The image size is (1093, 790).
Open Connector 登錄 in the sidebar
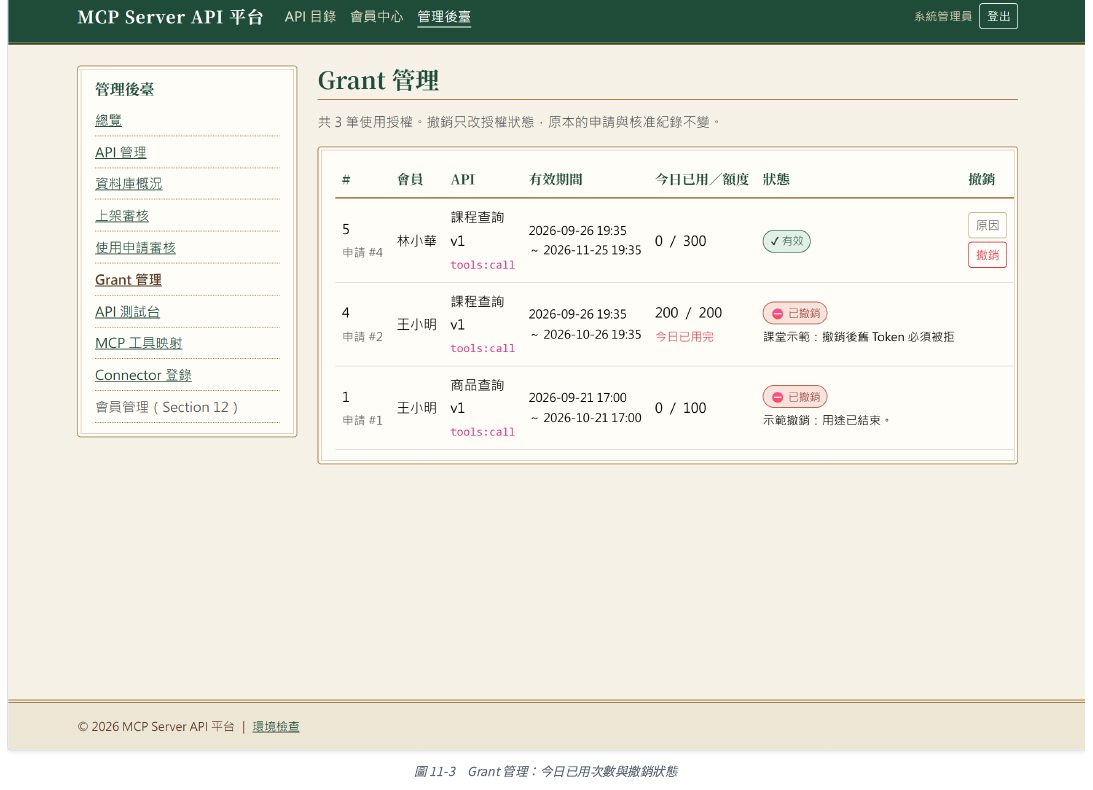143,375
